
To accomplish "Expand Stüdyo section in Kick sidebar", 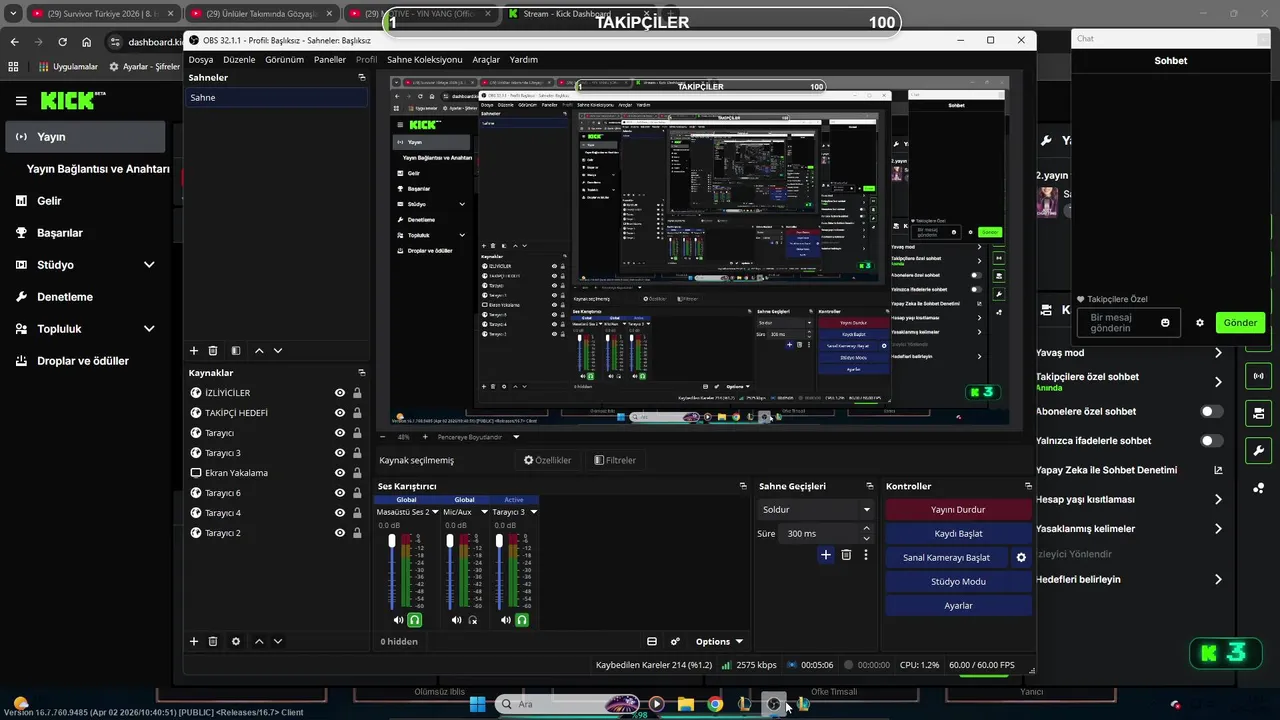I will click(x=149, y=265).
